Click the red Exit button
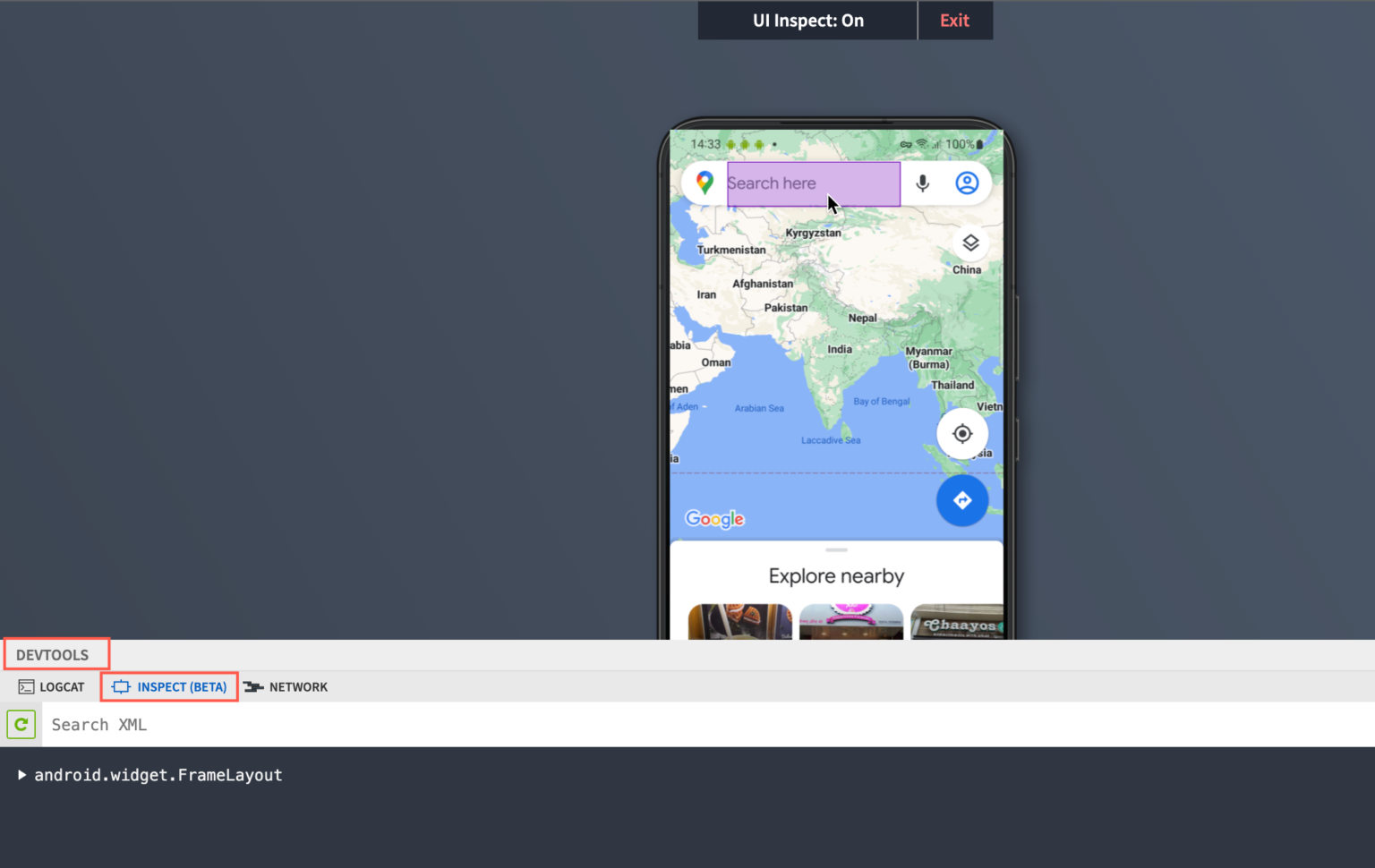The height and width of the screenshot is (868, 1375). click(955, 21)
